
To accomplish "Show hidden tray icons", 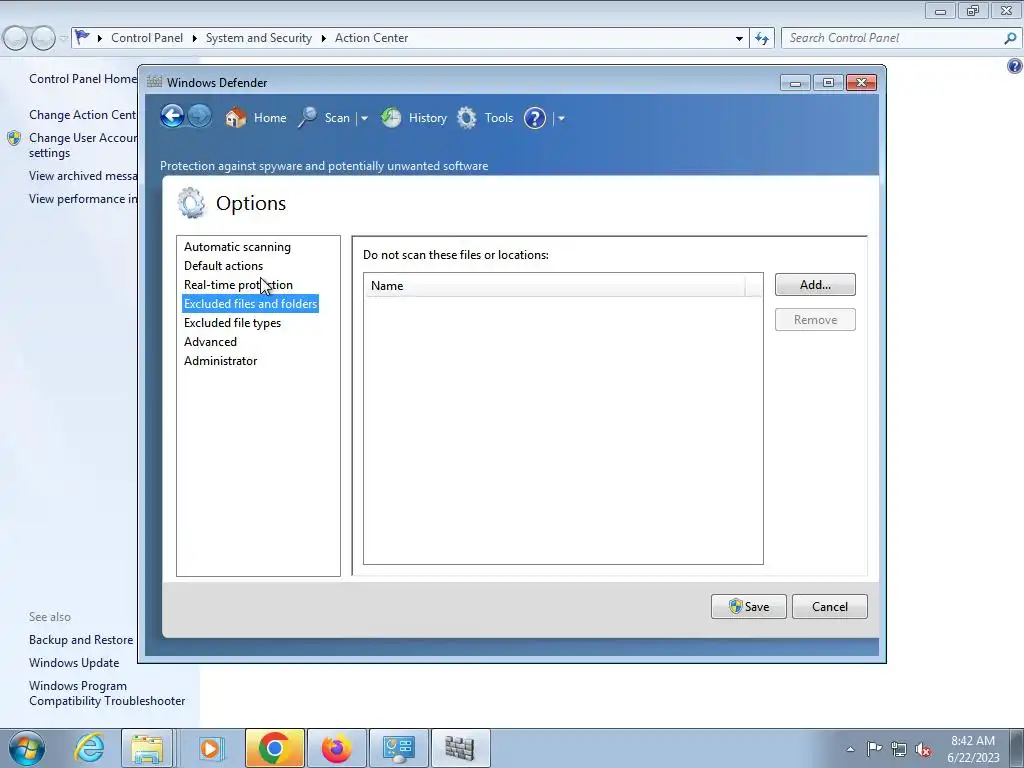I will 850,749.
